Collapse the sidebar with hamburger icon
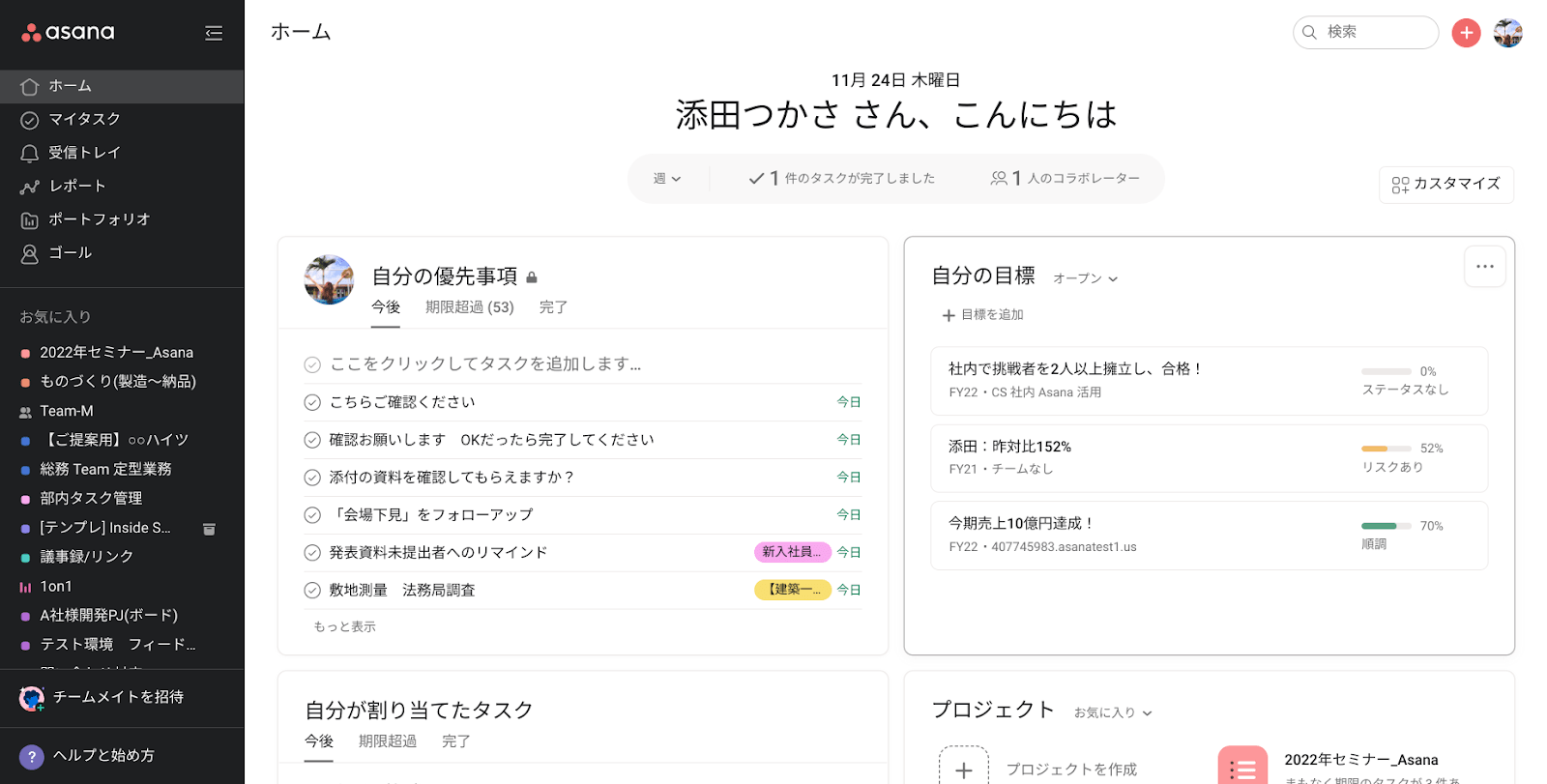This screenshot has width=1547, height=784. pyautogui.click(x=214, y=33)
